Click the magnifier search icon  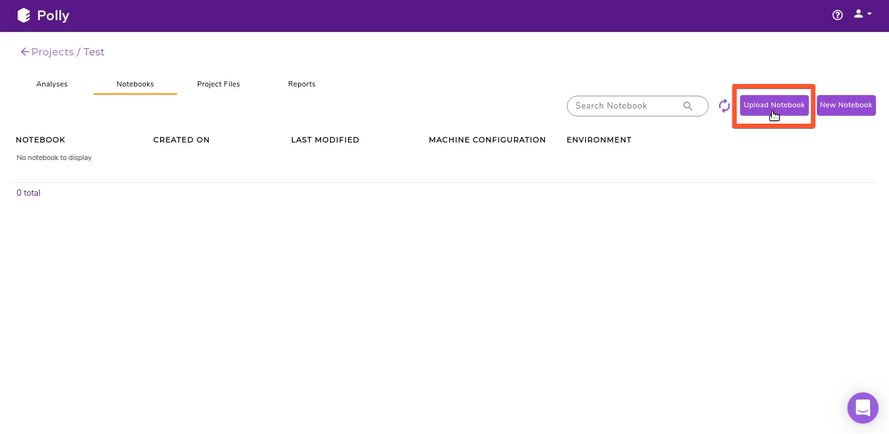click(x=688, y=106)
